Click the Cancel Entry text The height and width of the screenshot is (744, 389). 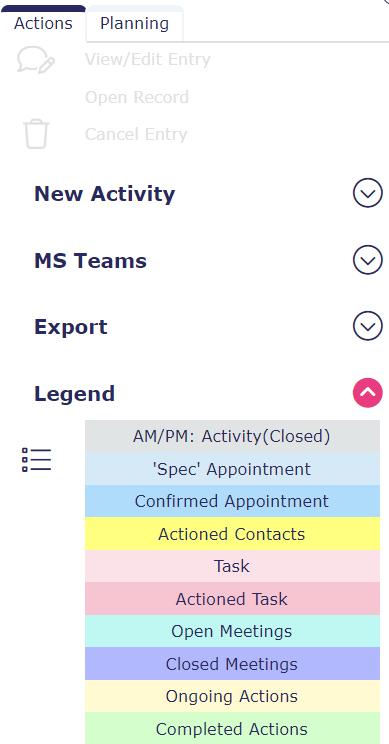click(x=136, y=134)
